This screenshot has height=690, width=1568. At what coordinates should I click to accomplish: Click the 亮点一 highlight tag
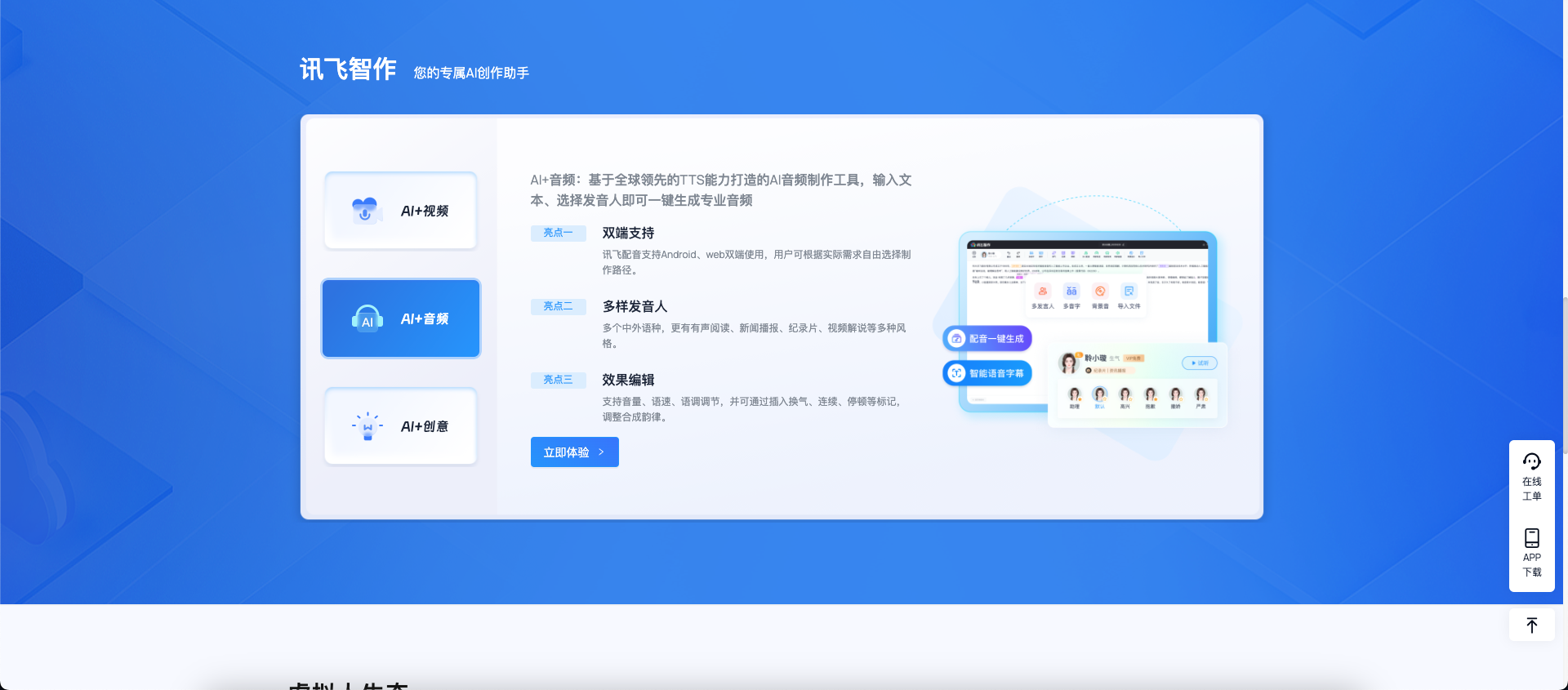(x=558, y=233)
